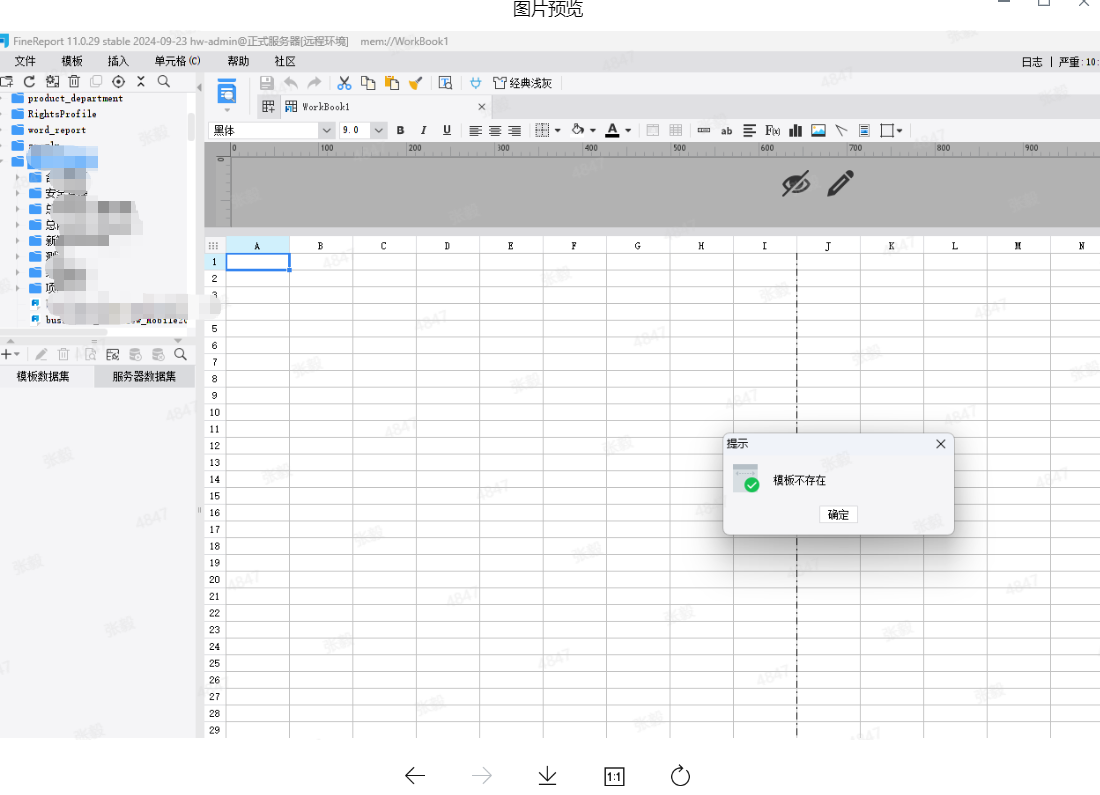
Task: Click the undo arrow
Action: click(x=290, y=83)
